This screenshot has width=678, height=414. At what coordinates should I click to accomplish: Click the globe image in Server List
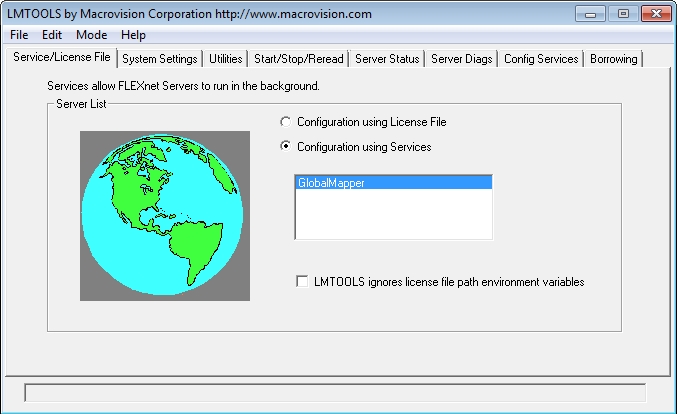pos(165,215)
